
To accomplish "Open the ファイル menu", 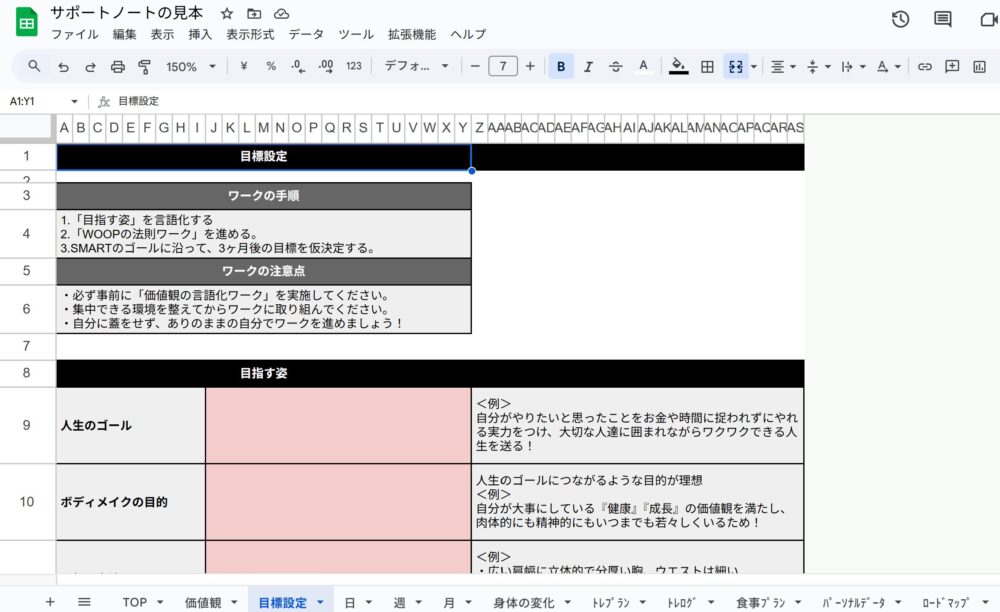I will (75, 34).
